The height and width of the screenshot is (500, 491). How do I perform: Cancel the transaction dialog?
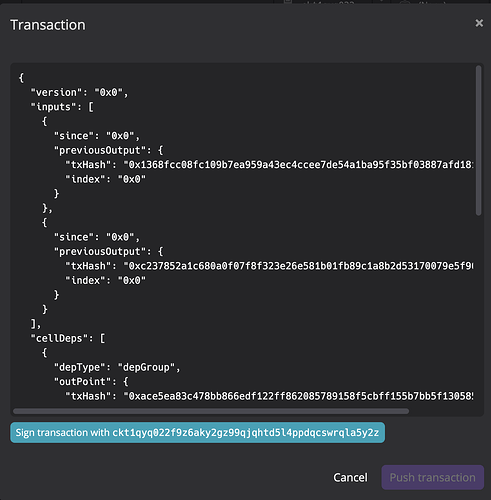(x=350, y=477)
